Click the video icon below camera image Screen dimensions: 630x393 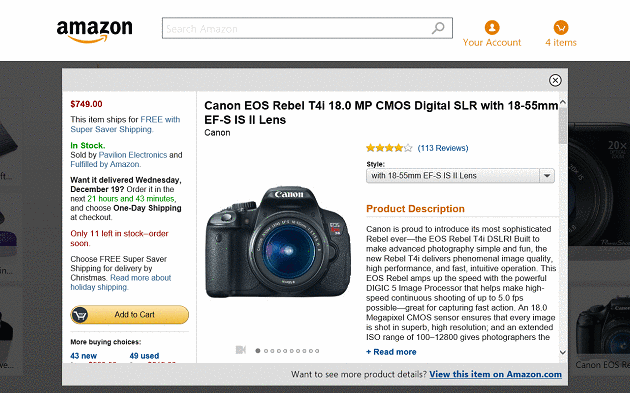tap(241, 350)
